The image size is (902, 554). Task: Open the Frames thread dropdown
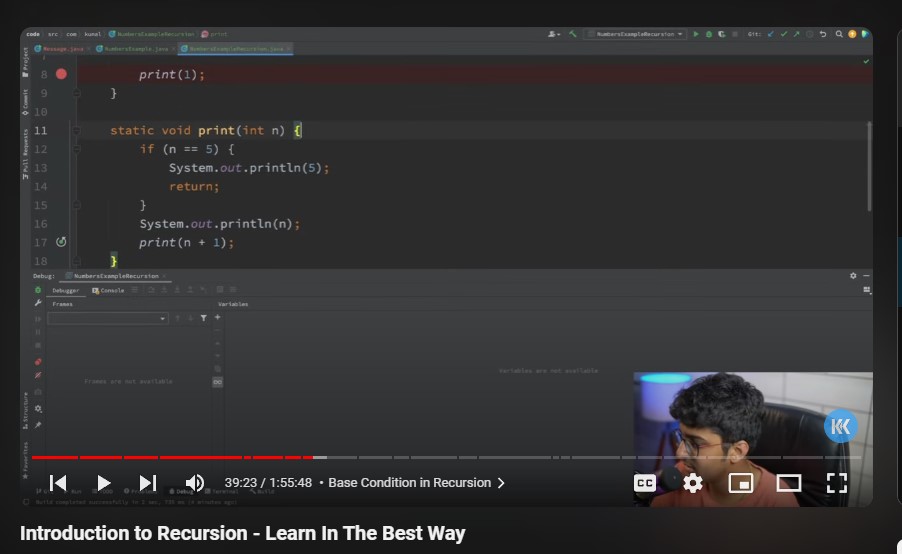(x=108, y=318)
